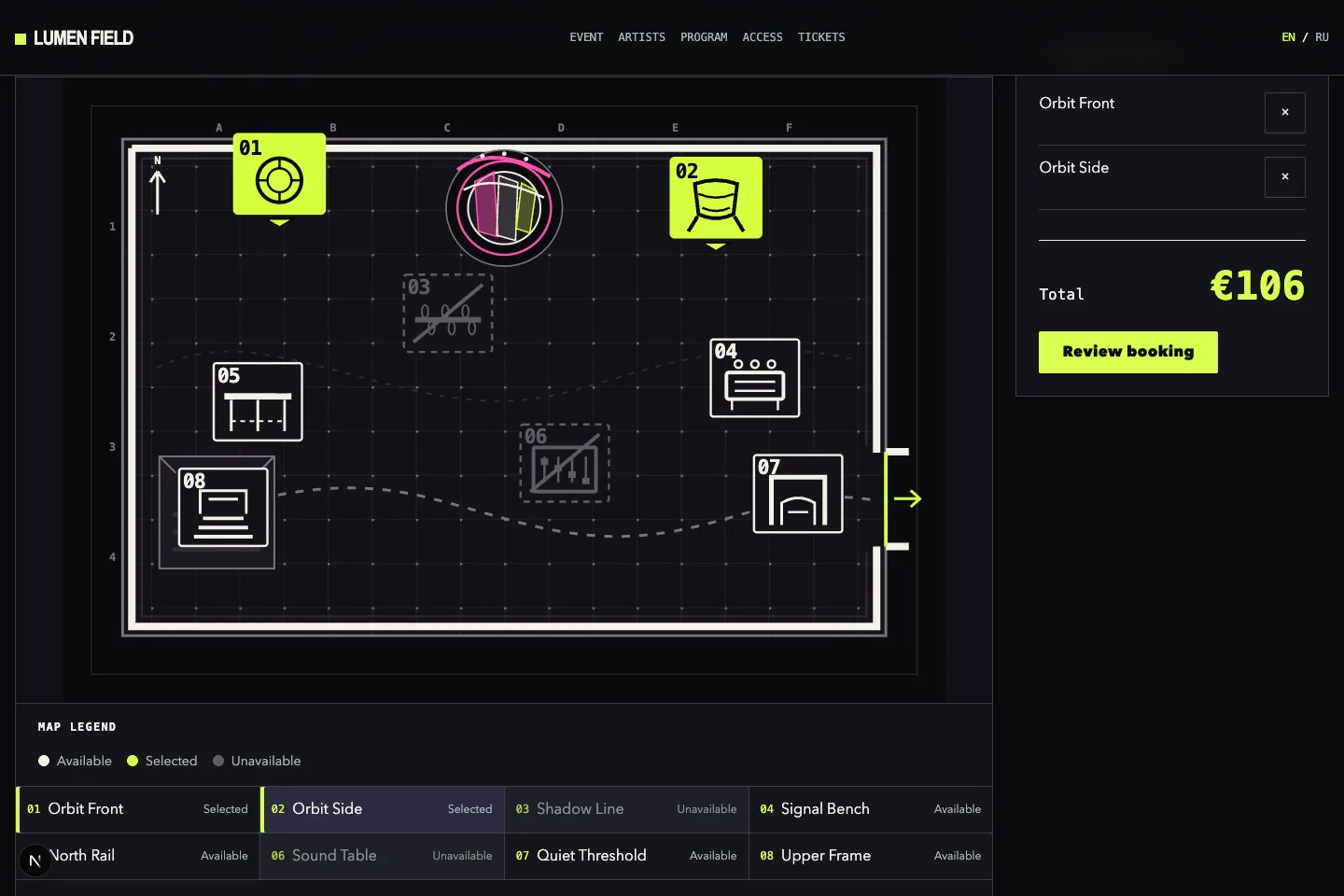Click the circular stage icon on map
Screen dimensions: 1344x896
tap(504, 208)
